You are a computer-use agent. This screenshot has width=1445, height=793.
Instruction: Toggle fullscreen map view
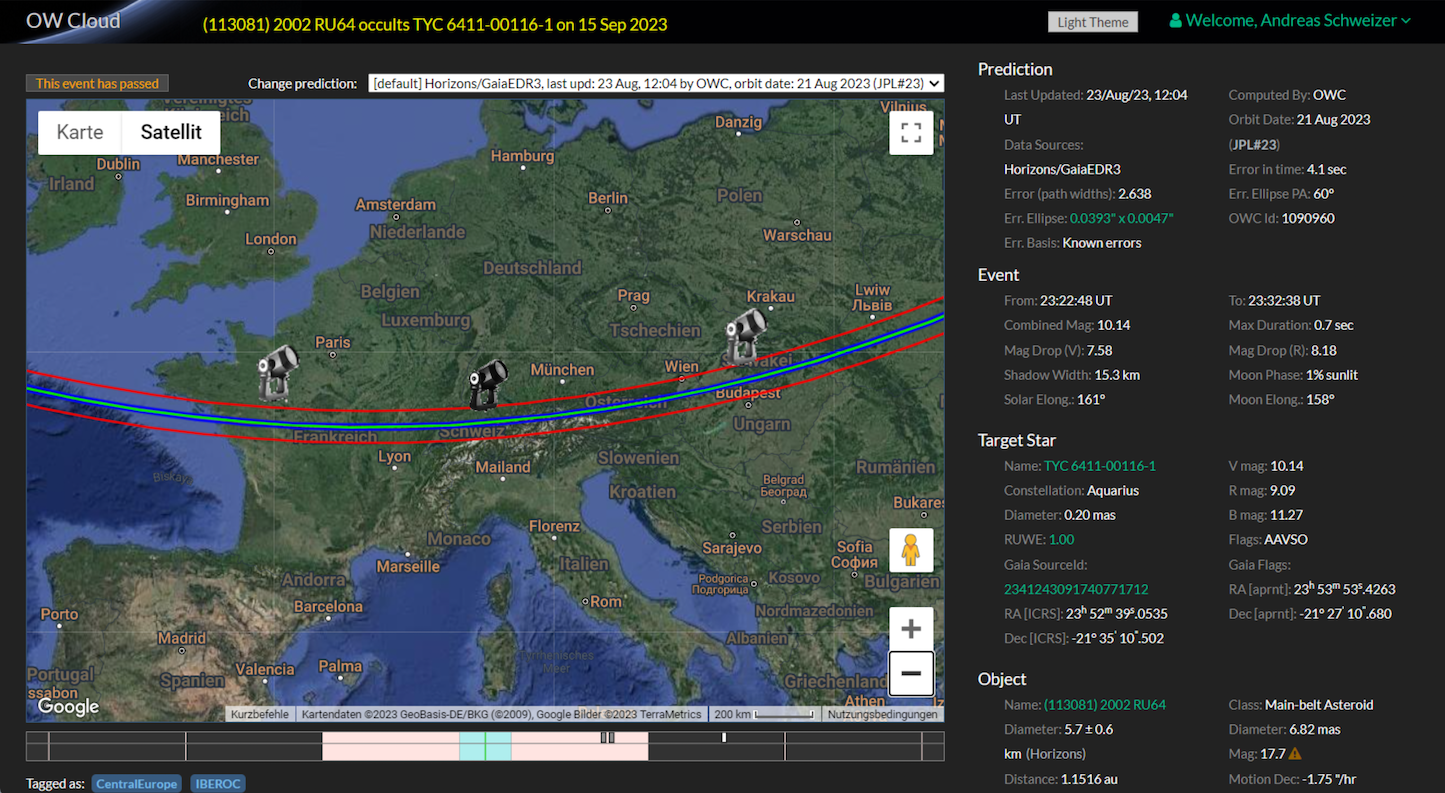coord(911,133)
